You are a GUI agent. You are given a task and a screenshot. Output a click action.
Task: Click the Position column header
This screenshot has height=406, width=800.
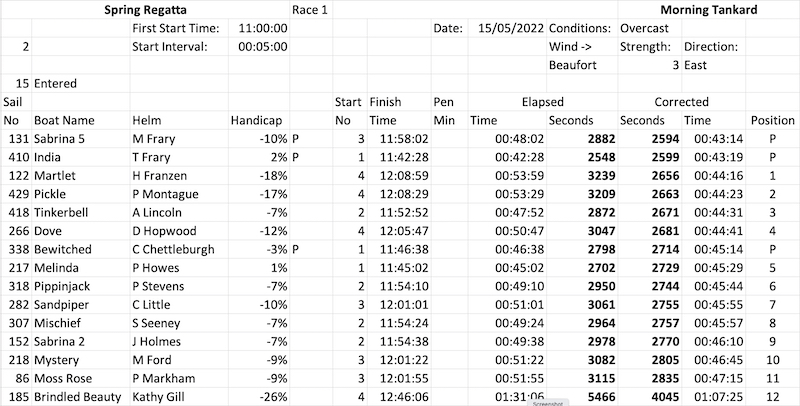click(772, 120)
